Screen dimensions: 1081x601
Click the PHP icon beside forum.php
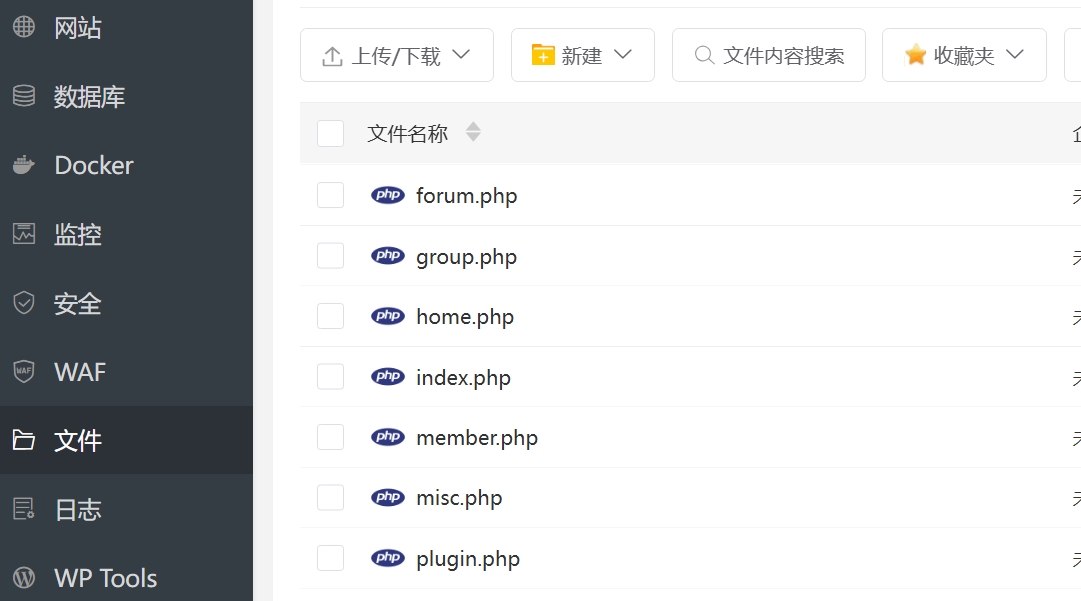coord(388,195)
